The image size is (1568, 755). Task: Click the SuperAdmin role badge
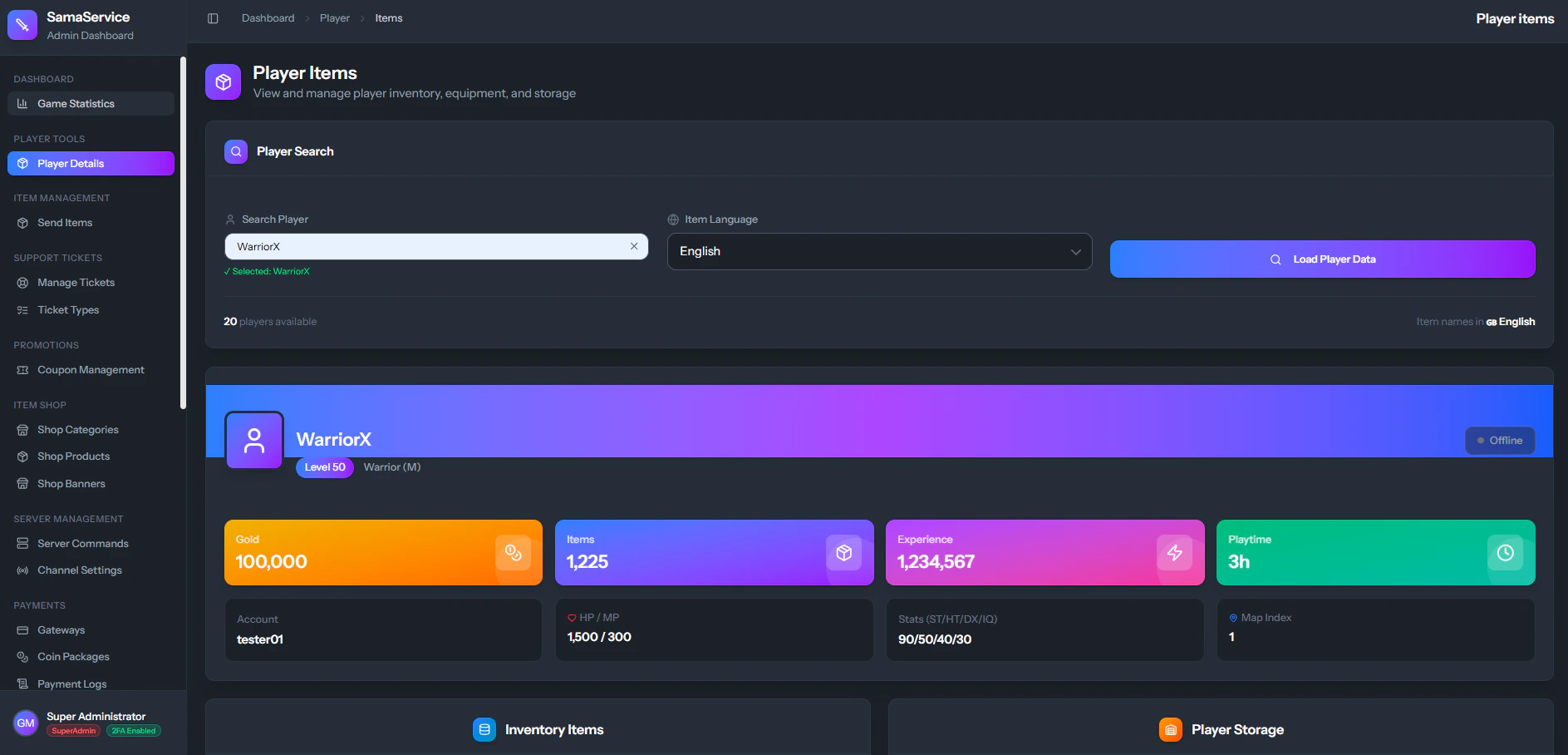tap(74, 731)
